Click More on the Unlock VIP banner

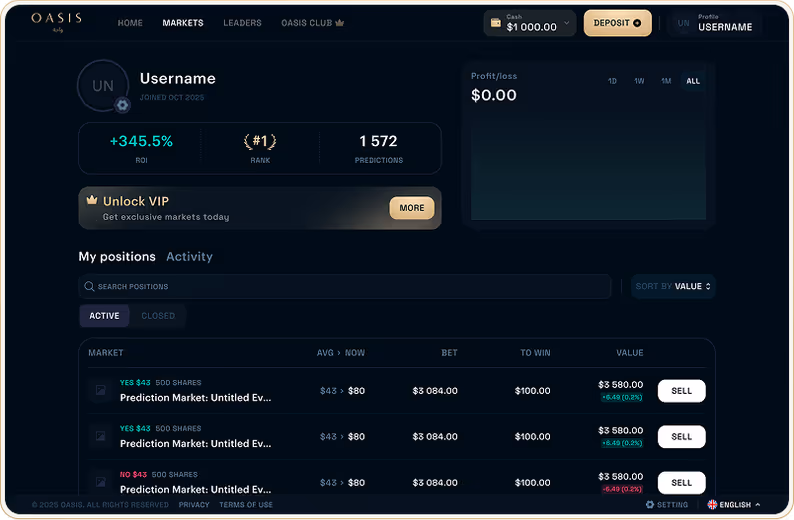(x=412, y=208)
